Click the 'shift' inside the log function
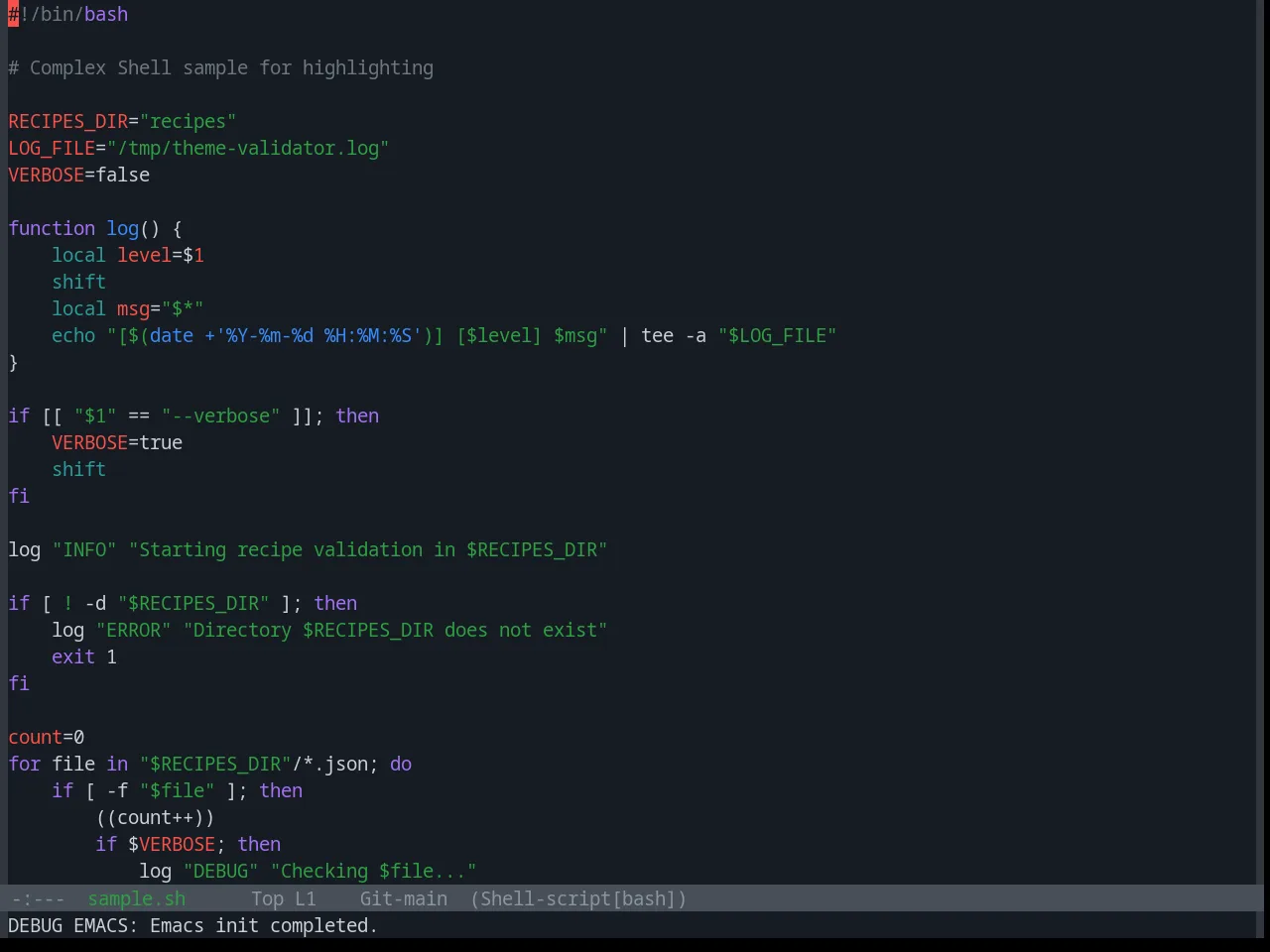 click(79, 282)
